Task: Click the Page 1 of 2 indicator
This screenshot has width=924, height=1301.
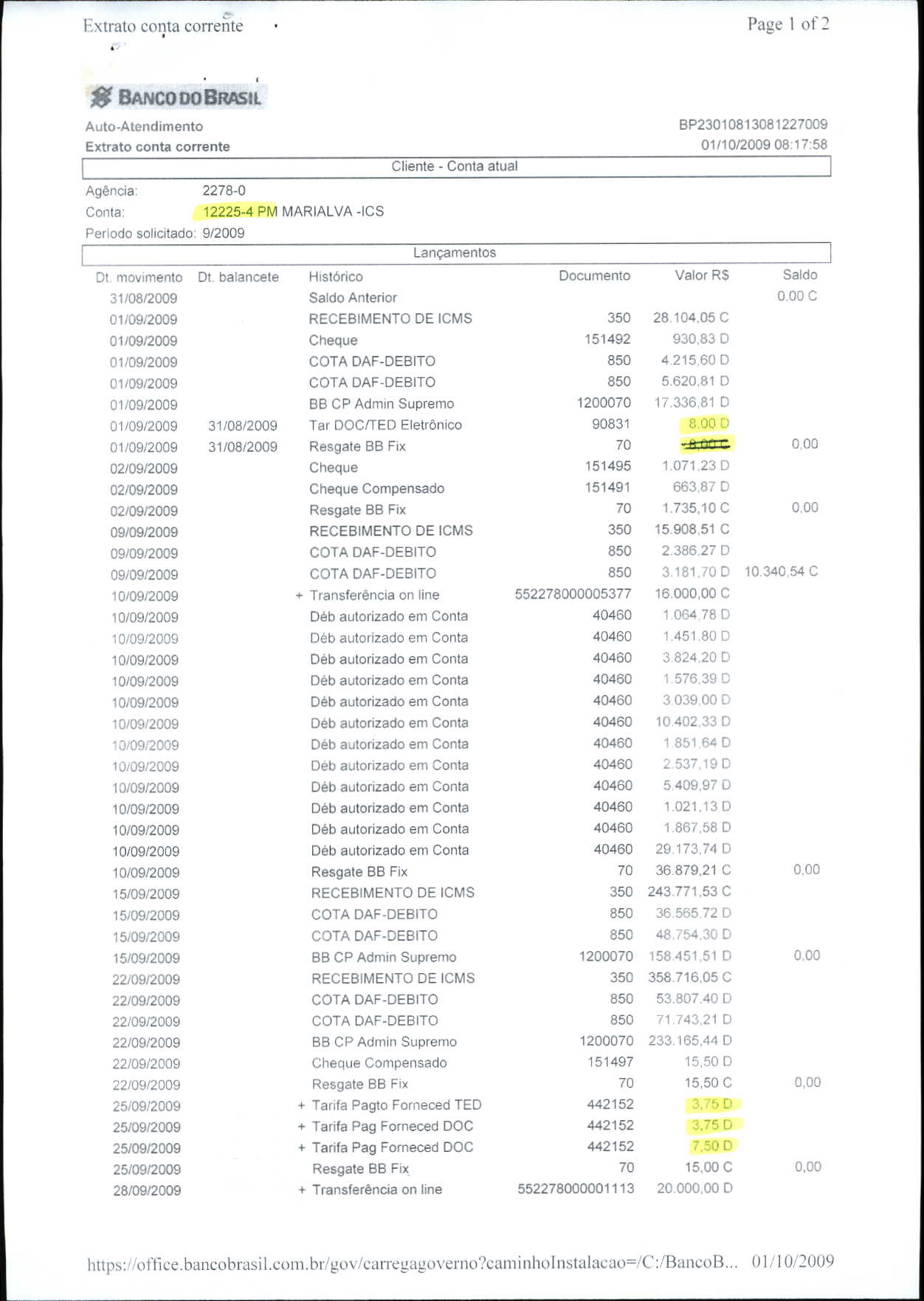Action: pos(787,24)
